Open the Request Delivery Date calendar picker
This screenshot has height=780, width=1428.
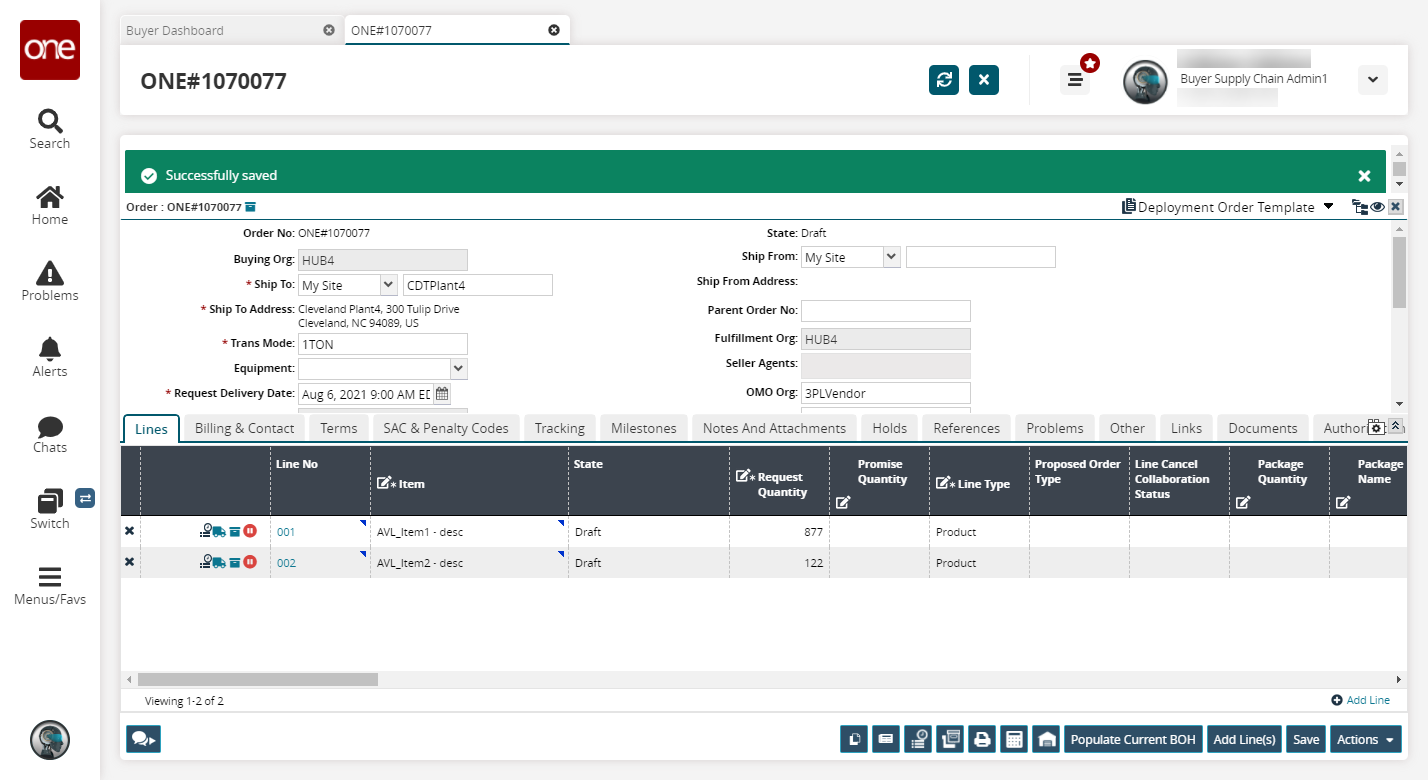(x=442, y=394)
